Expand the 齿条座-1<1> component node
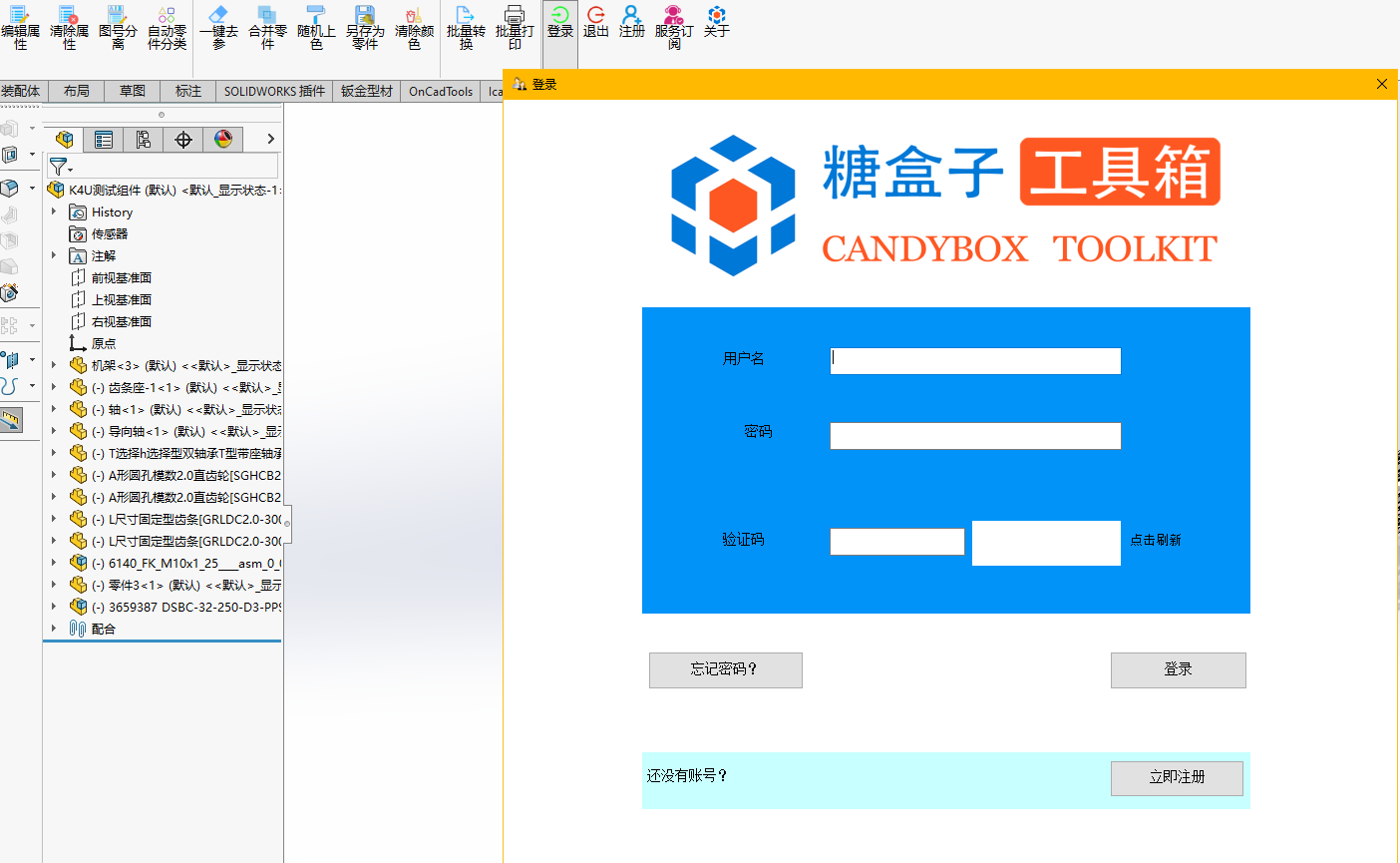The height and width of the screenshot is (863, 1400). tap(54, 388)
